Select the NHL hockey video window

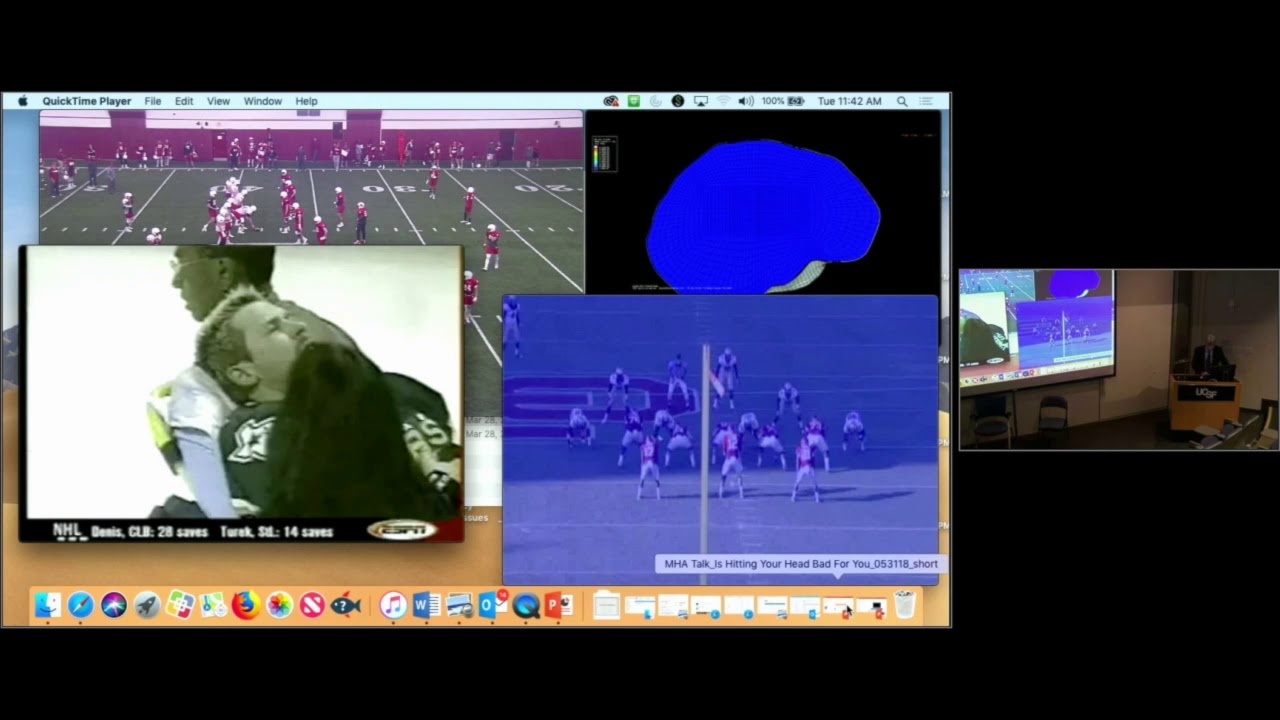click(241, 394)
